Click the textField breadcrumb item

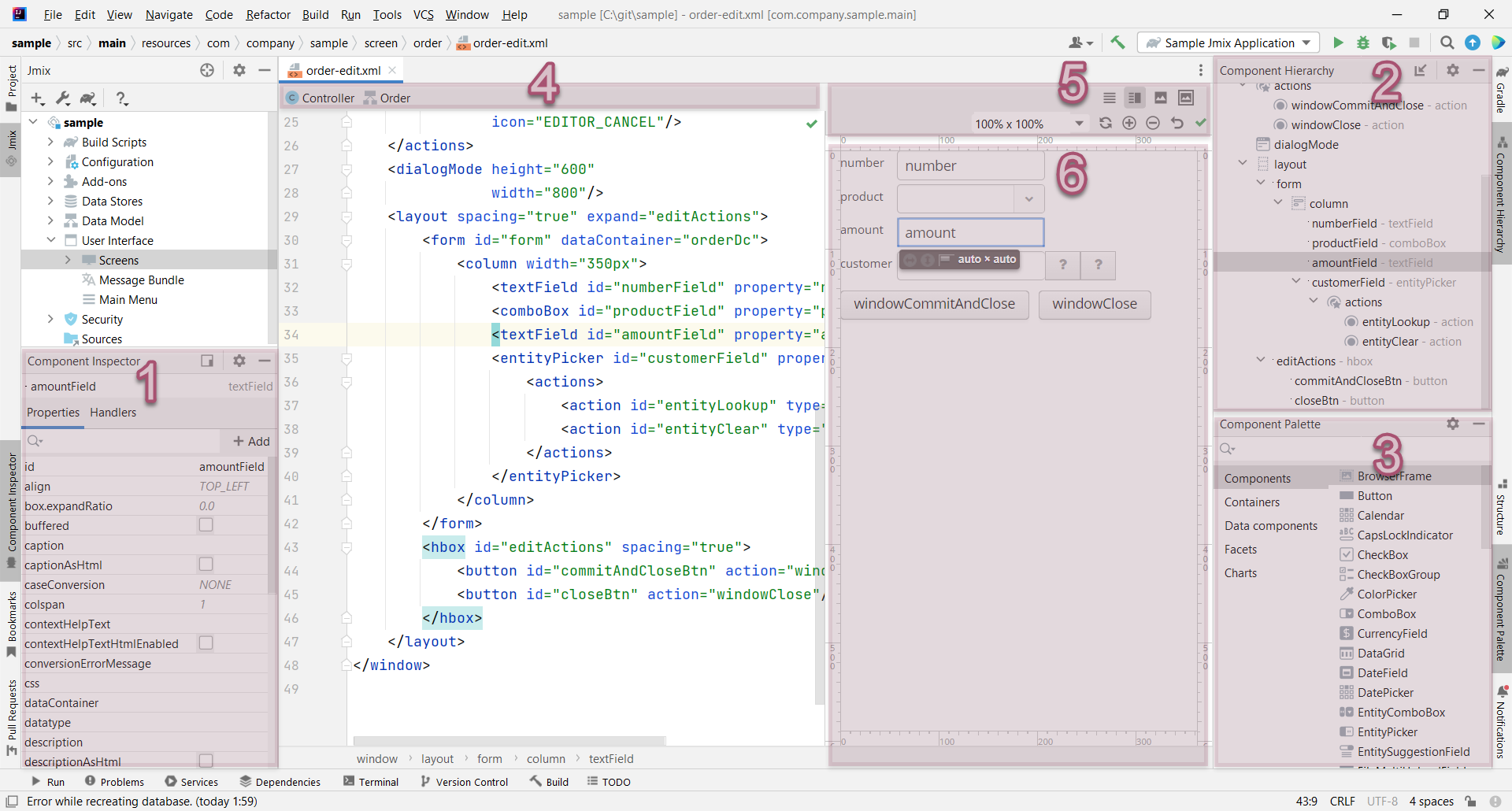coord(611,758)
